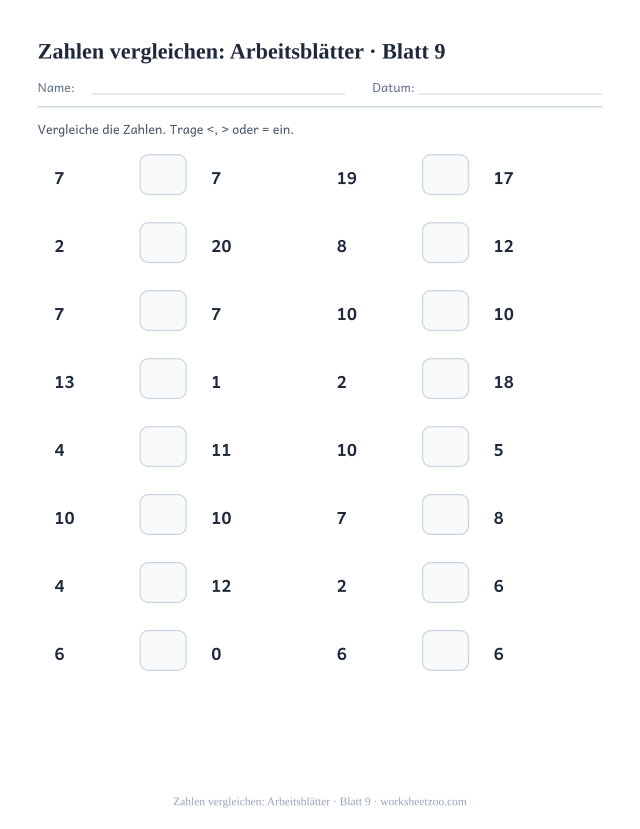This screenshot has height=829, width=640.
Task: Select answer box between 2 and 20
Action: [163, 243]
